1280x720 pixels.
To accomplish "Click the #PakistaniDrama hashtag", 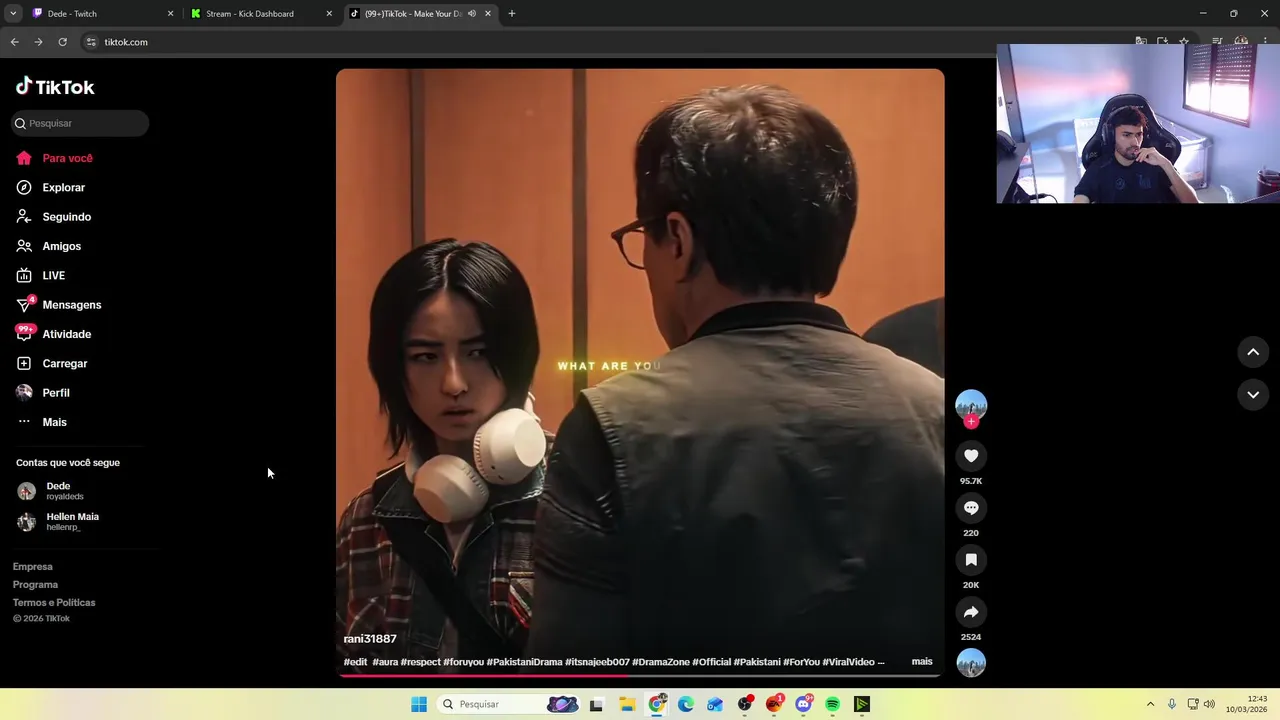I will 524,662.
